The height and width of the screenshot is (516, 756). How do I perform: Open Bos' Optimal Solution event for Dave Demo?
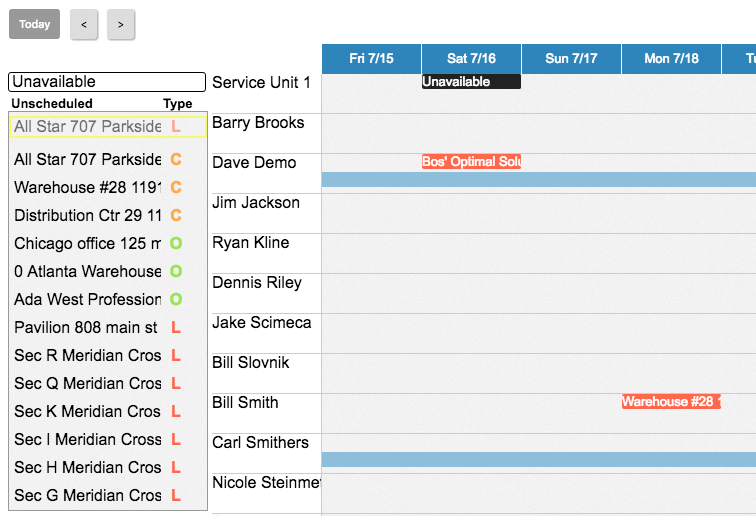coord(471,161)
